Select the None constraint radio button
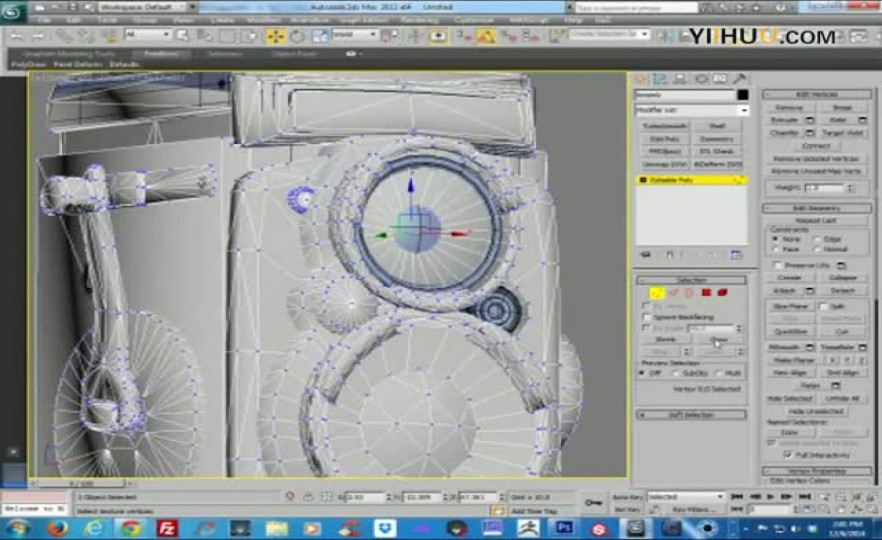Screen dimensions: 882x540 tap(776, 239)
